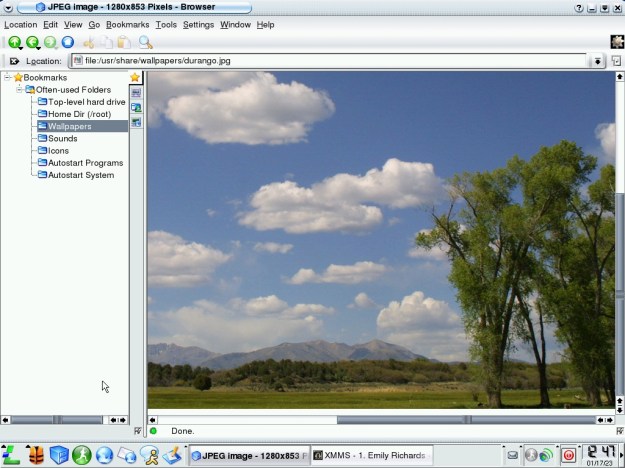
Task: Click inside the Location URL field
Action: click(330, 61)
